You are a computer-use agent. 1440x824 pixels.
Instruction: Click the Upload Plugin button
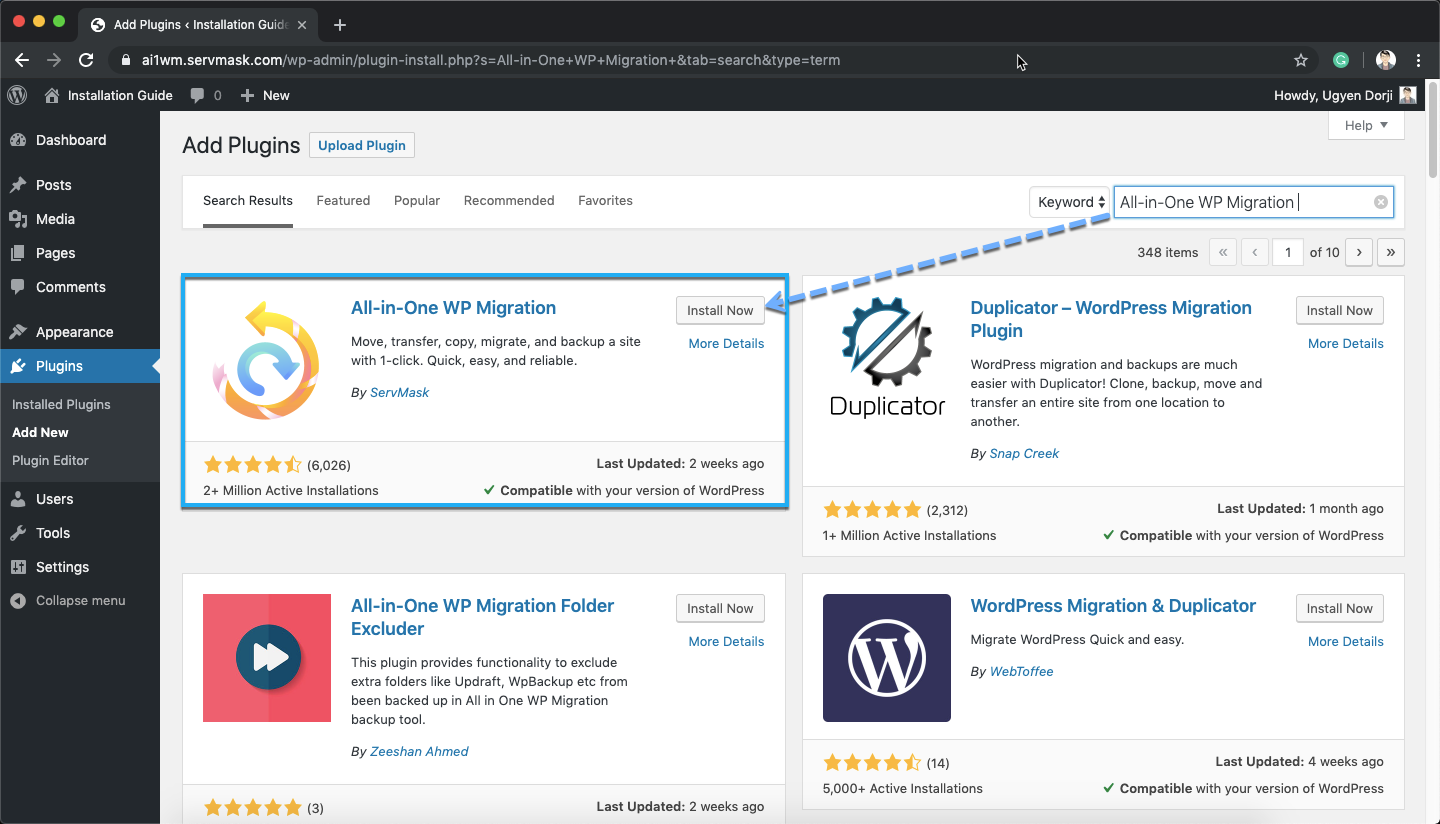click(361, 145)
